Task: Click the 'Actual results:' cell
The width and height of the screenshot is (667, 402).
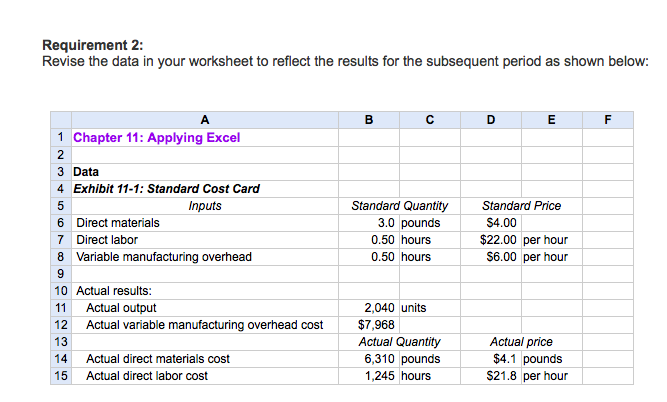Action: click(x=205, y=291)
